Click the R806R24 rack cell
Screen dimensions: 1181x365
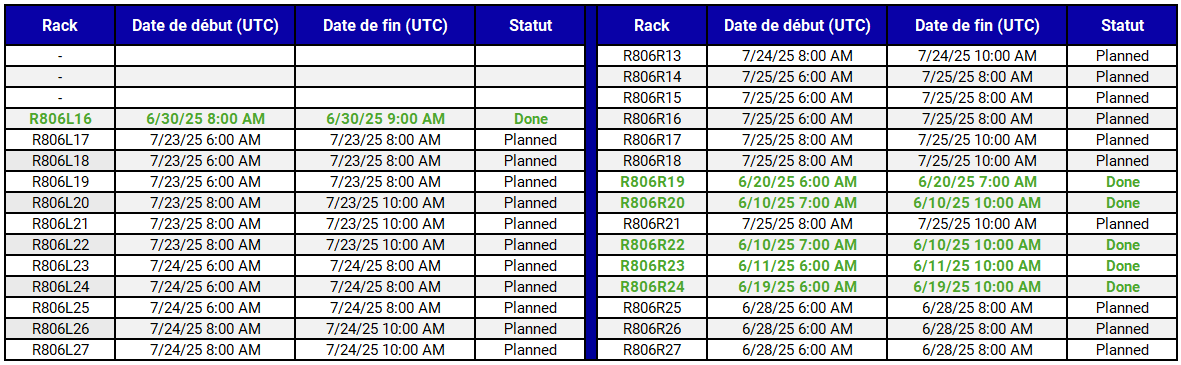click(652, 287)
